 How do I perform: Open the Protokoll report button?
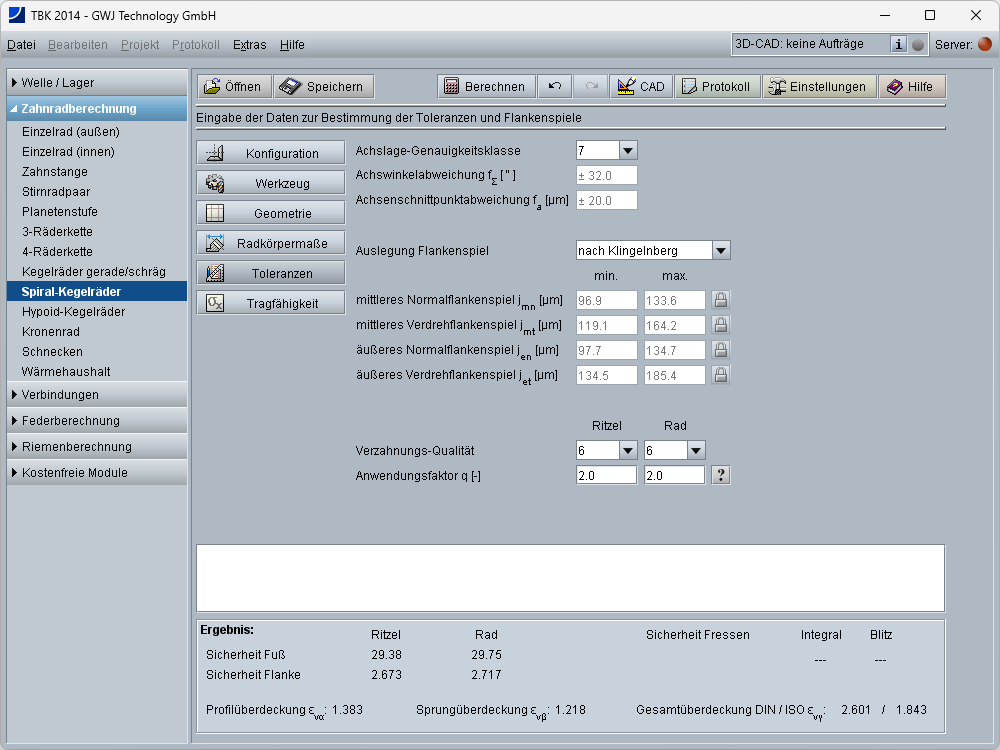pyautogui.click(x=716, y=87)
